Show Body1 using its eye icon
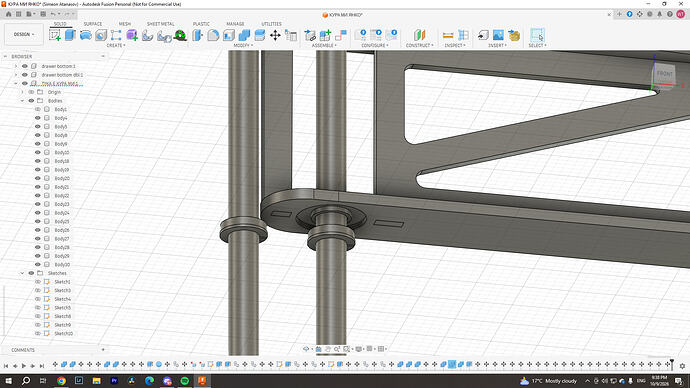Viewport: 690px width, 388px height. tap(38, 109)
